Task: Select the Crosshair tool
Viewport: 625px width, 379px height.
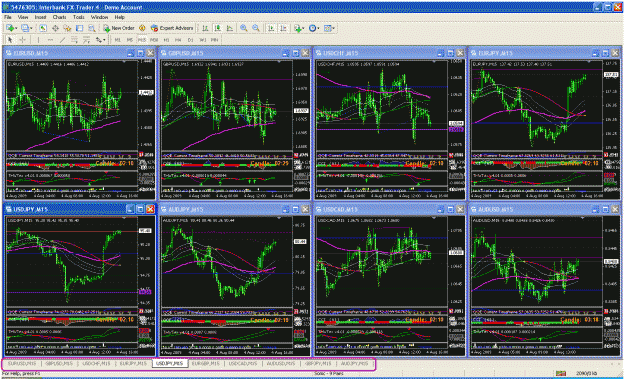Action: 22,40
